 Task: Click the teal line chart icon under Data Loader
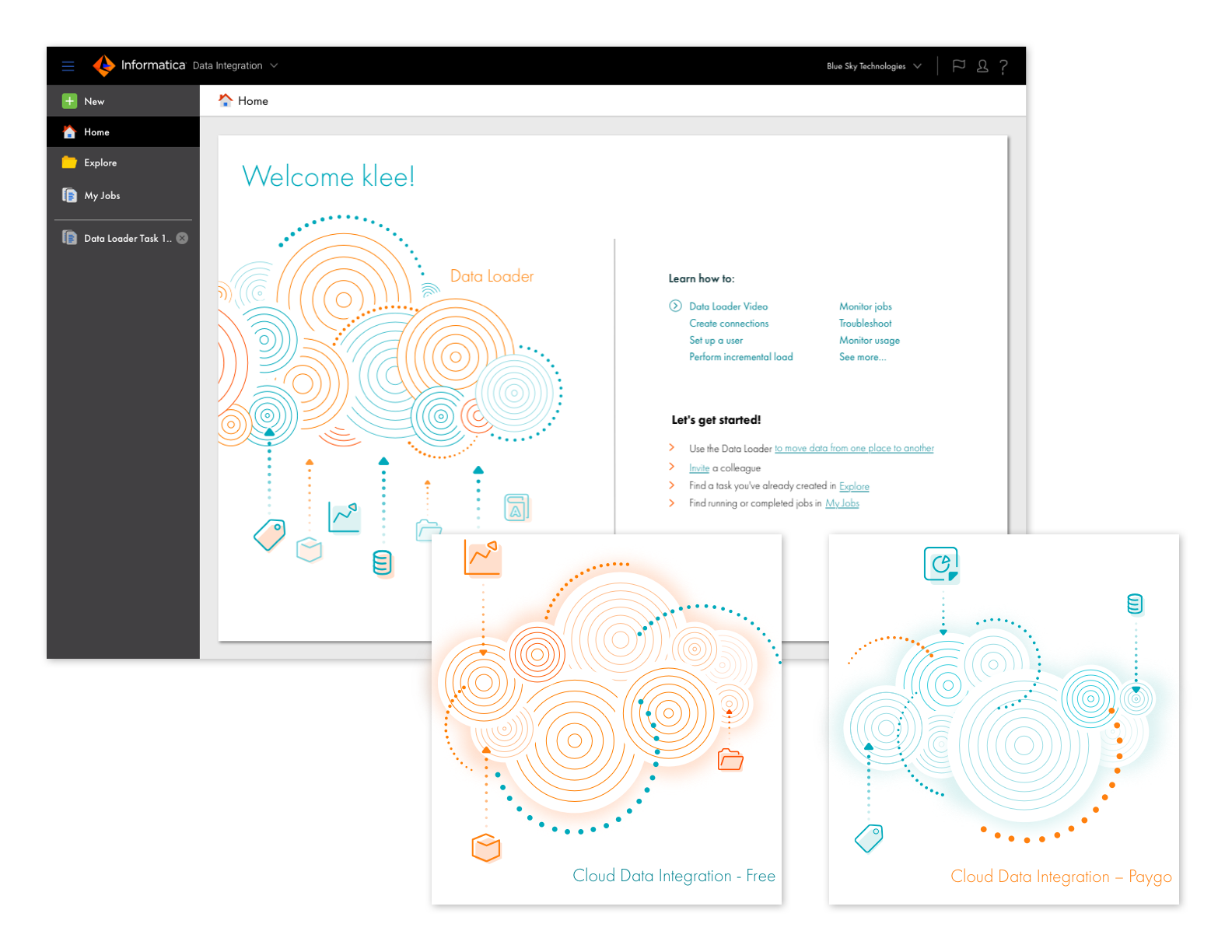pos(344,517)
